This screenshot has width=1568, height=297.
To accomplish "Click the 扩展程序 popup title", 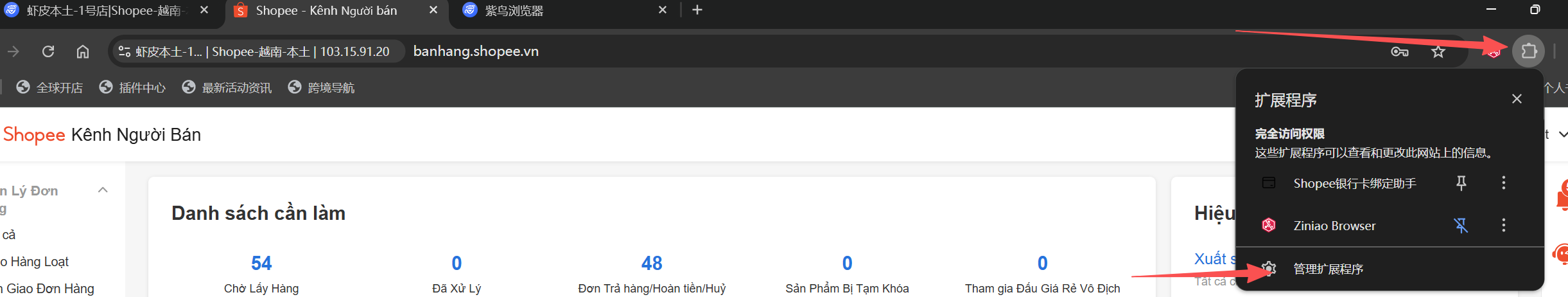I will pyautogui.click(x=1285, y=100).
